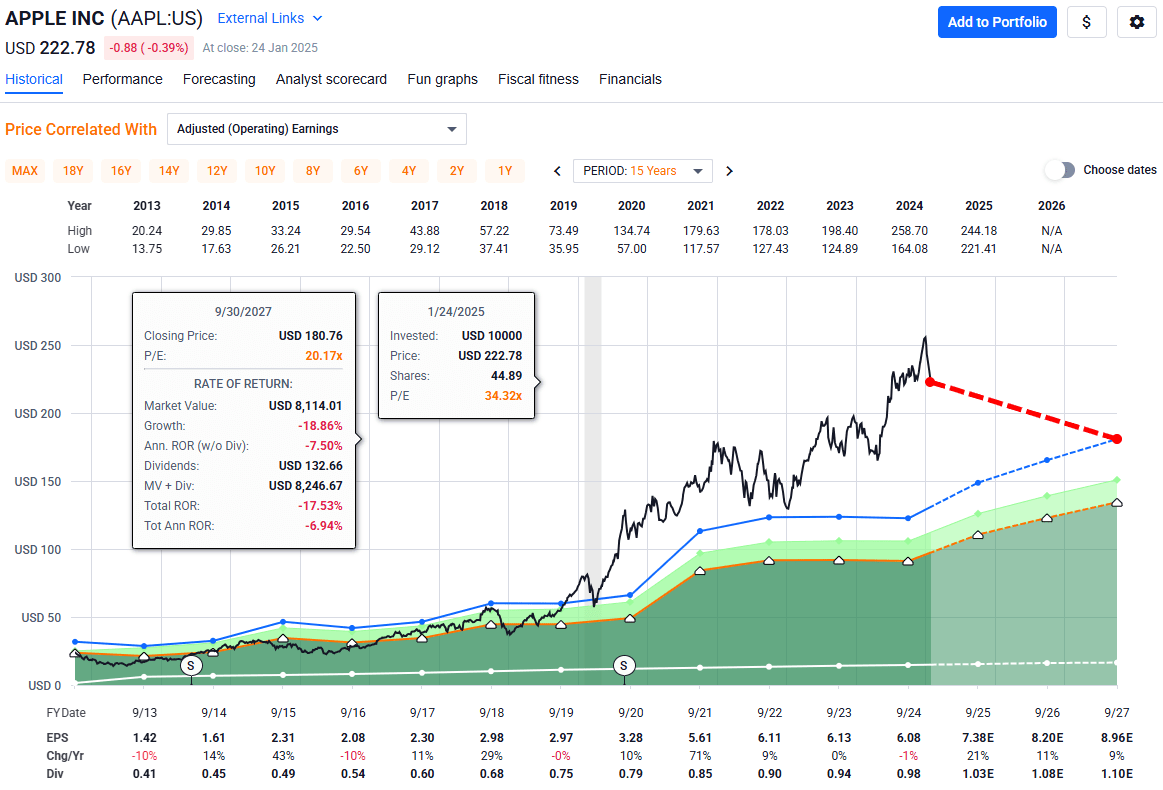Click the 9/30/2027 rate of return tooltip
This screenshot has height=790, width=1163.
243,420
